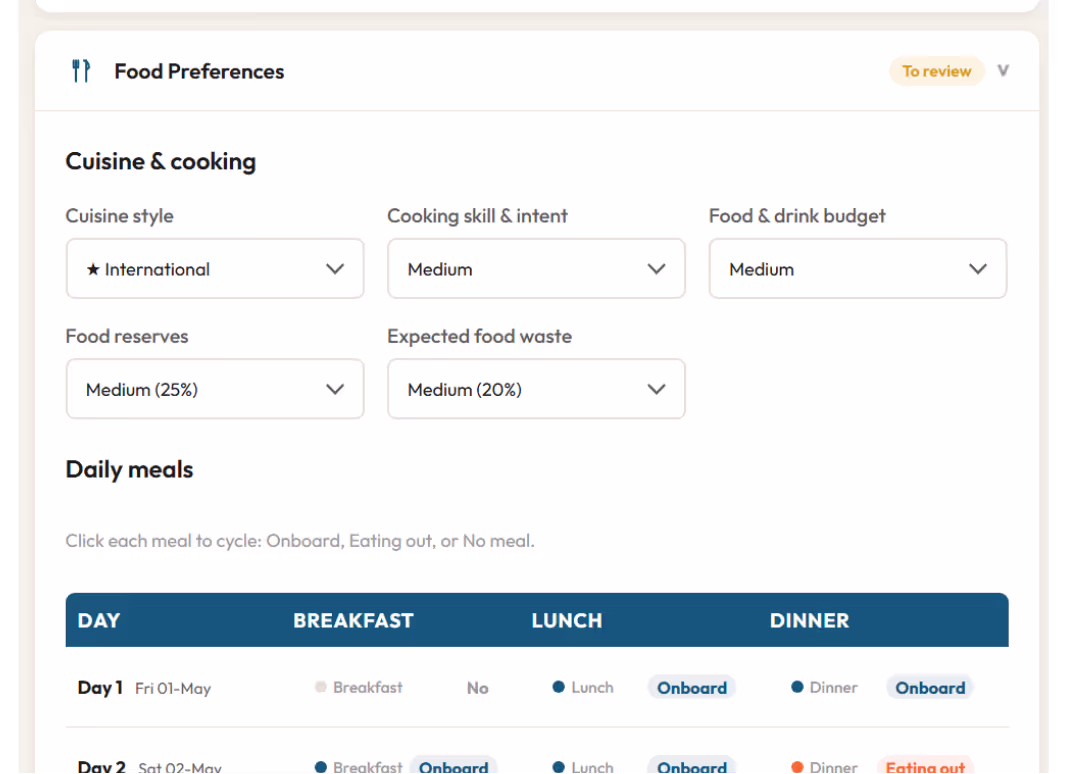
Task: Toggle Day 1 Breakfast 'No' status
Action: click(477, 688)
